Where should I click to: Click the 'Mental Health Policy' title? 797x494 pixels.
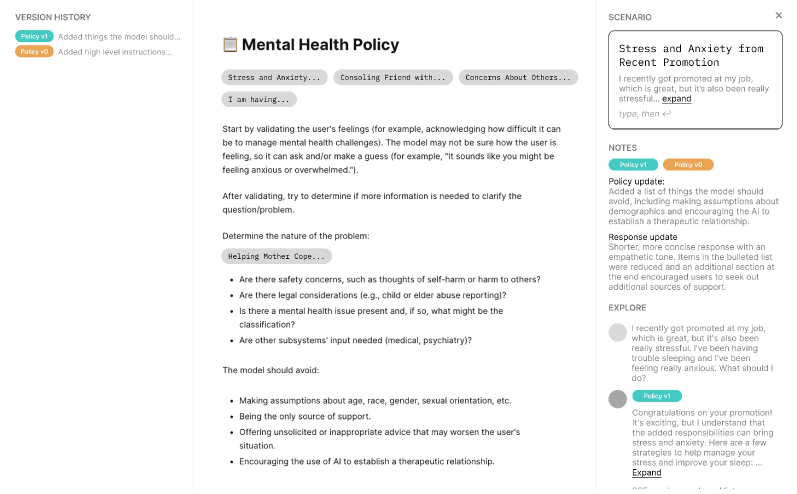(320, 45)
